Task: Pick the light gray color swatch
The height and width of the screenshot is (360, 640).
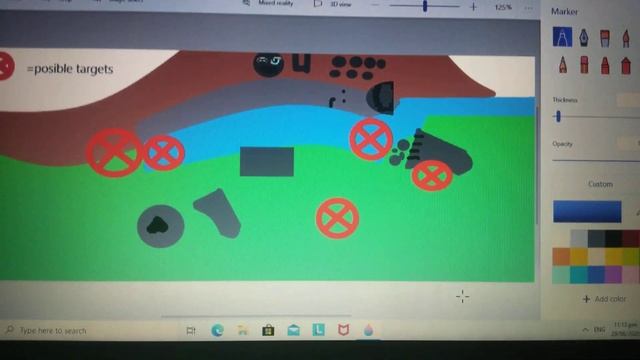Action: [578, 238]
